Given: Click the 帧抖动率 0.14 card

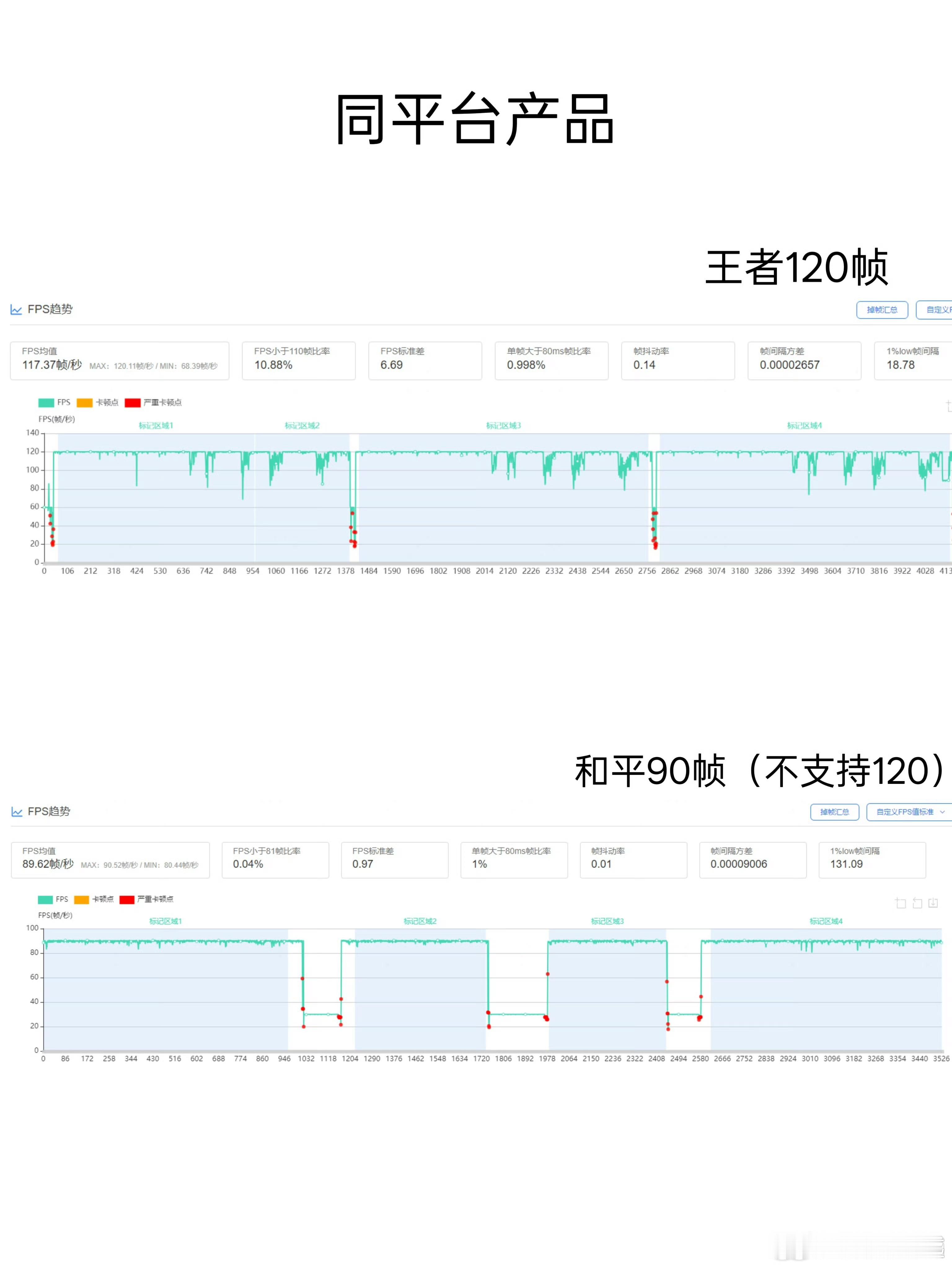Looking at the screenshot, I should tap(678, 361).
